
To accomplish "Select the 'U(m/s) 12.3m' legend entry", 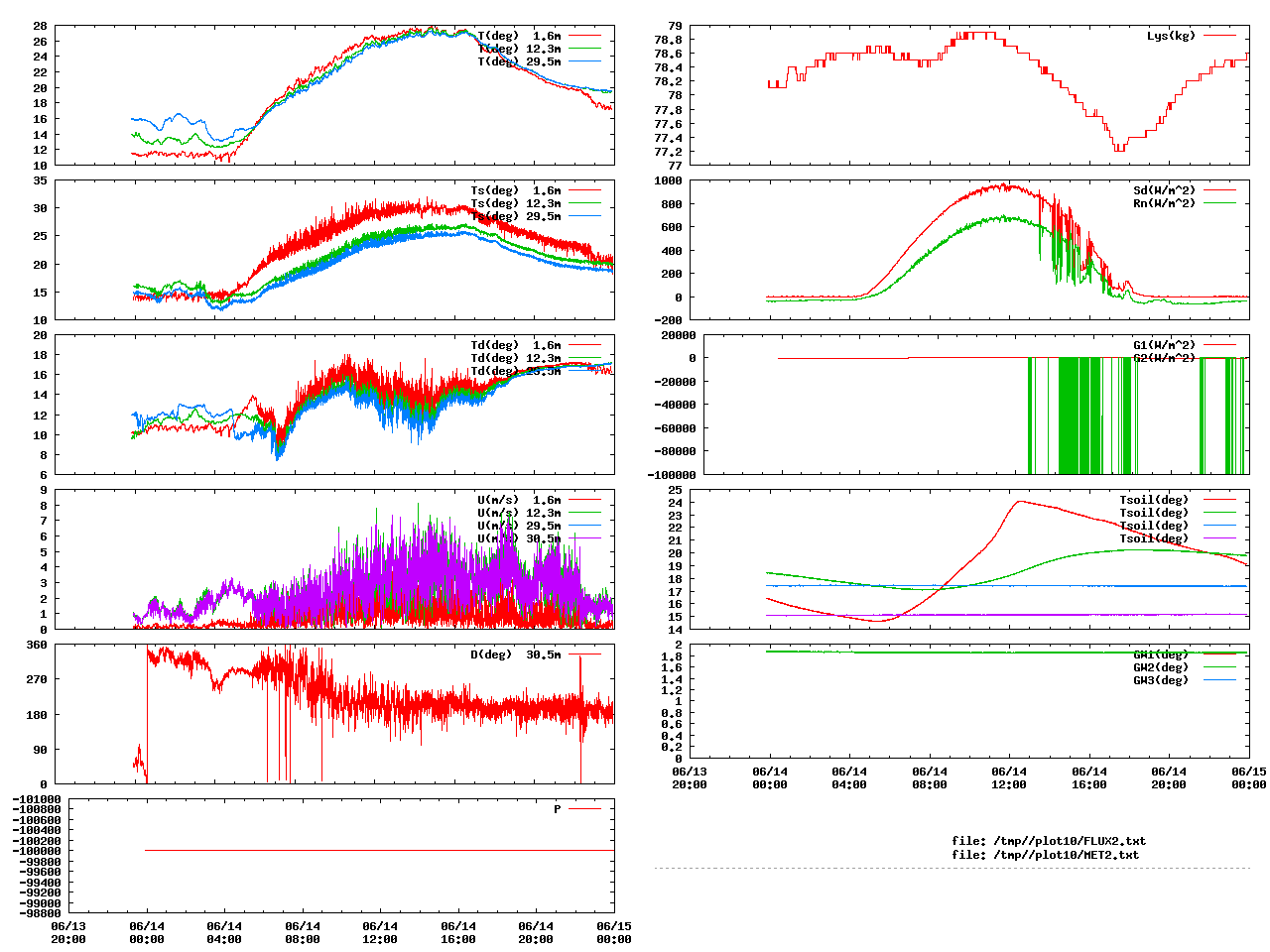I will (519, 513).
